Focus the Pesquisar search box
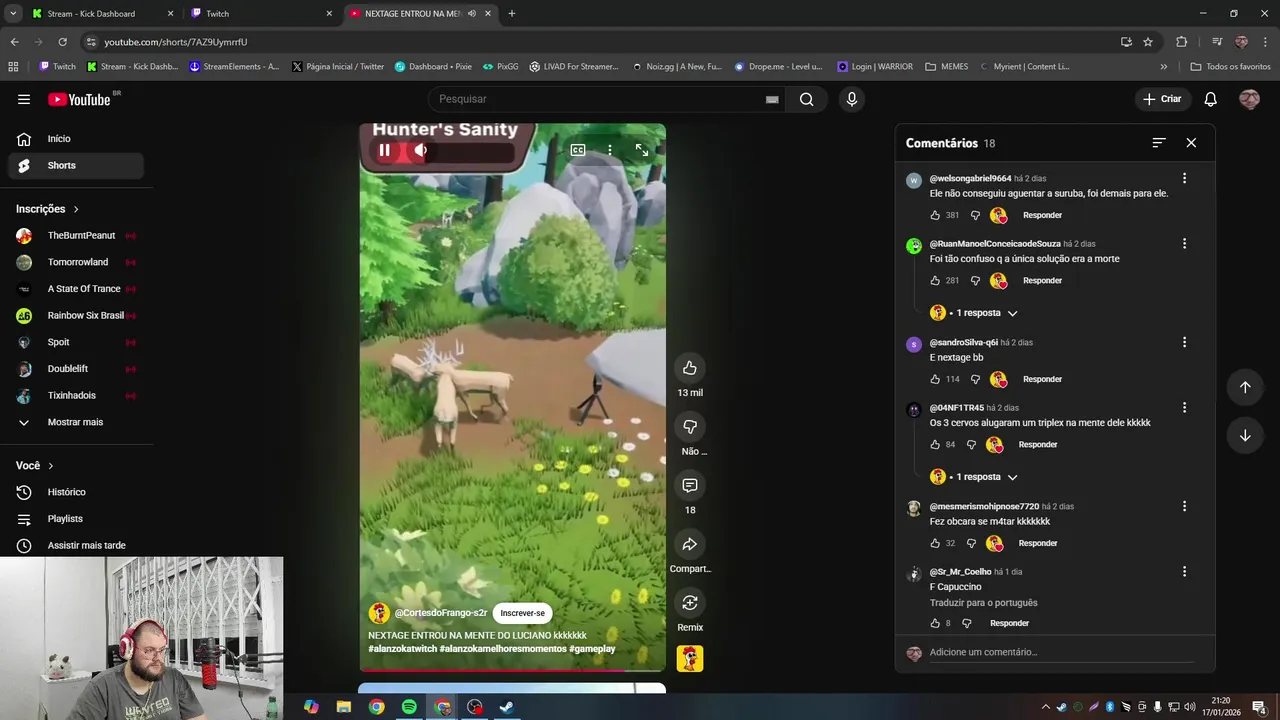Viewport: 1280px width, 720px height. [x=596, y=99]
